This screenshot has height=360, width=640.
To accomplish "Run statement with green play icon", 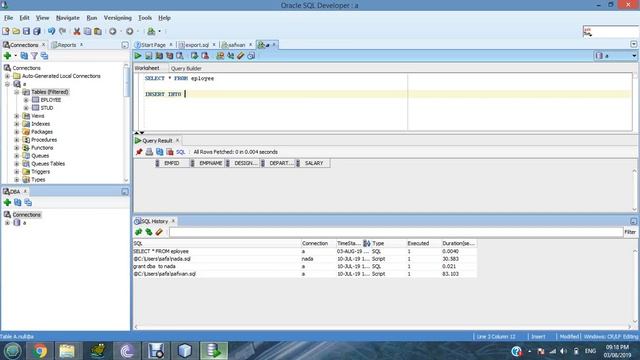I will click(138, 56).
